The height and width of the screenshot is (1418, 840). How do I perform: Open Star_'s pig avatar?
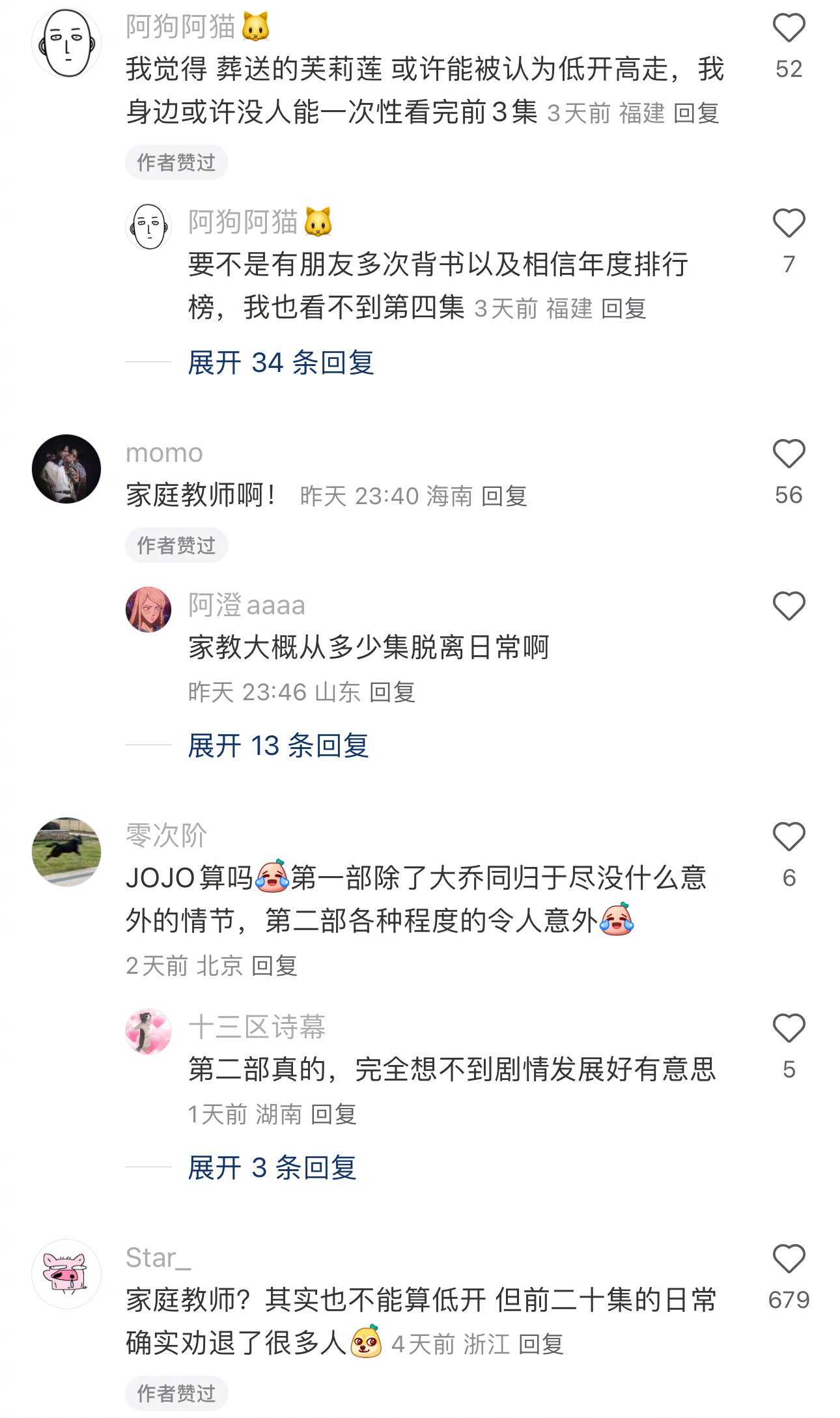tap(66, 1274)
